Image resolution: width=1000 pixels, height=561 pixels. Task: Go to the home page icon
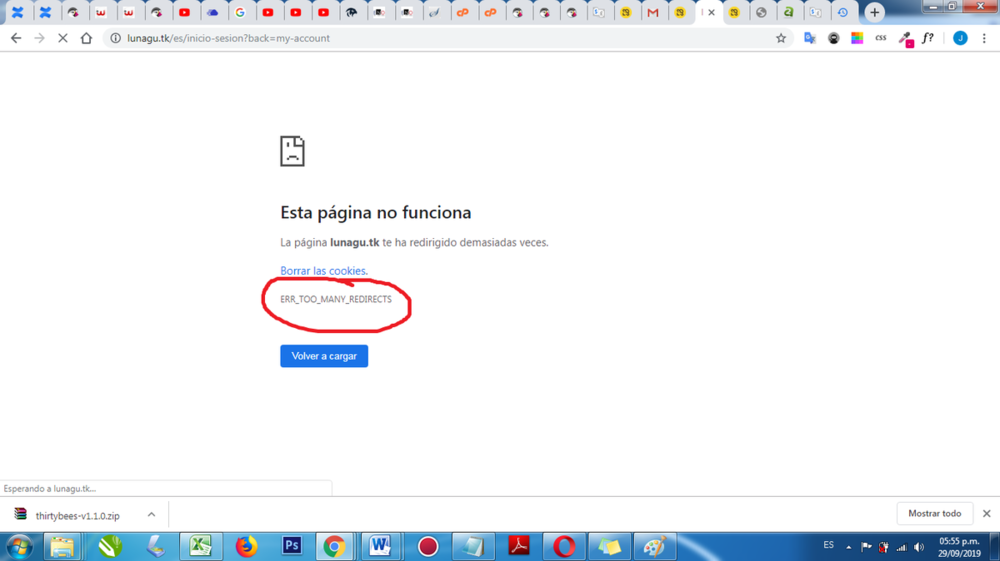(86, 38)
